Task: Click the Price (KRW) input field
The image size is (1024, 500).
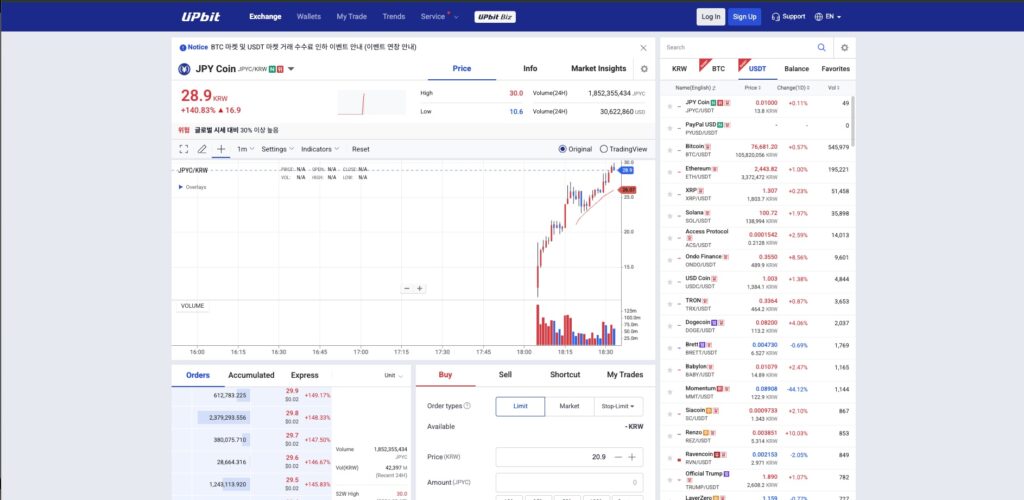Action: coord(569,457)
